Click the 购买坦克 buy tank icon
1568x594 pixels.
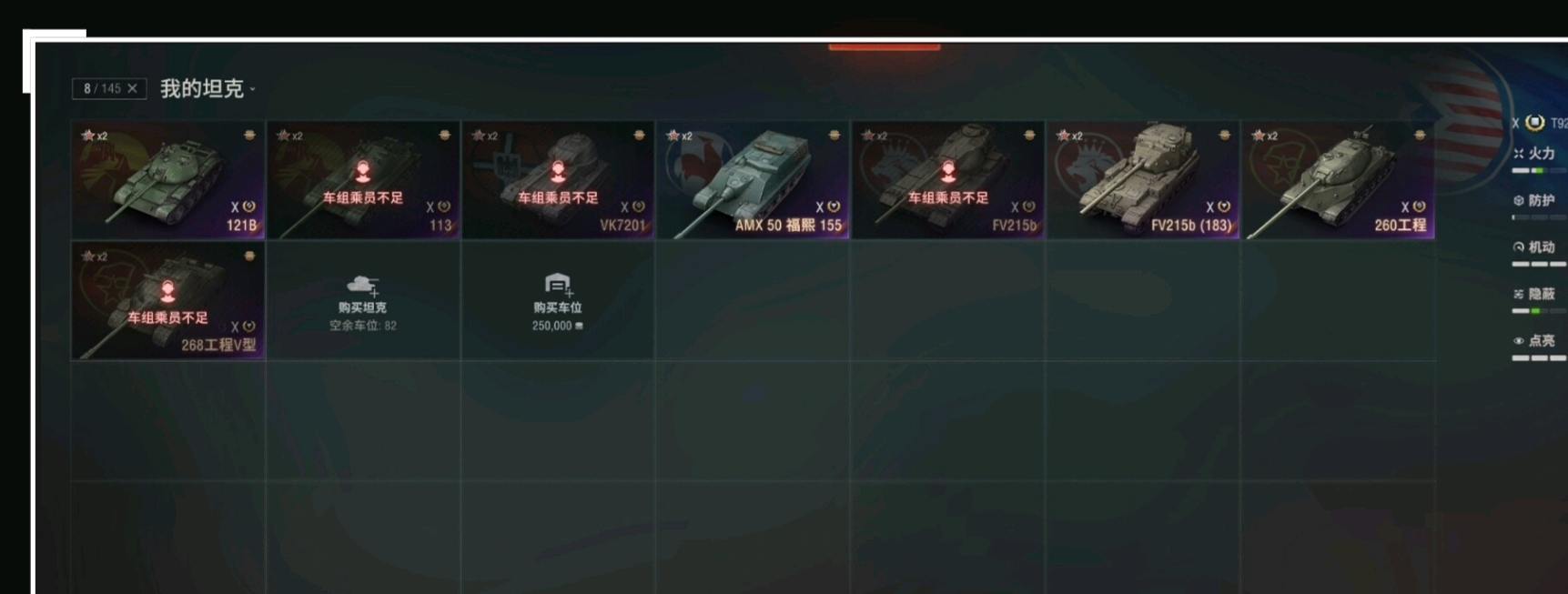362,286
